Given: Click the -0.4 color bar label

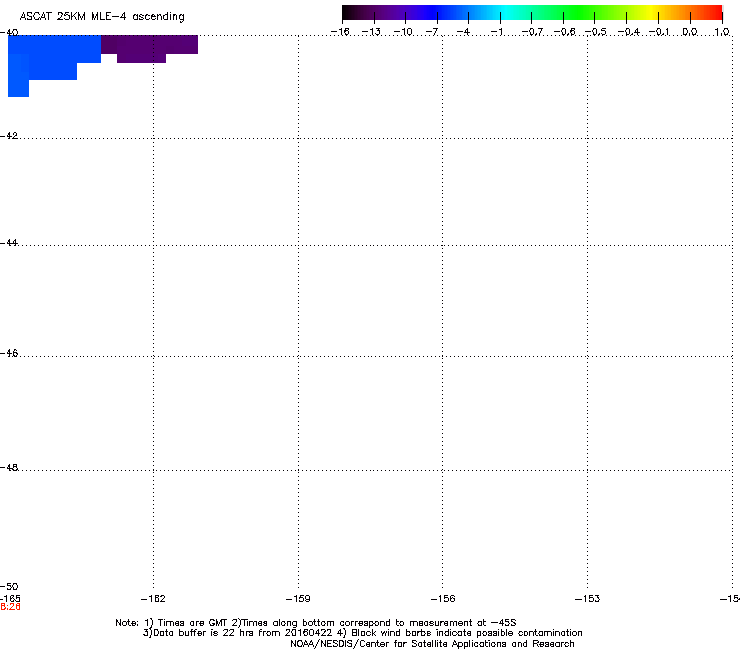Looking at the screenshot, I should point(629,32).
